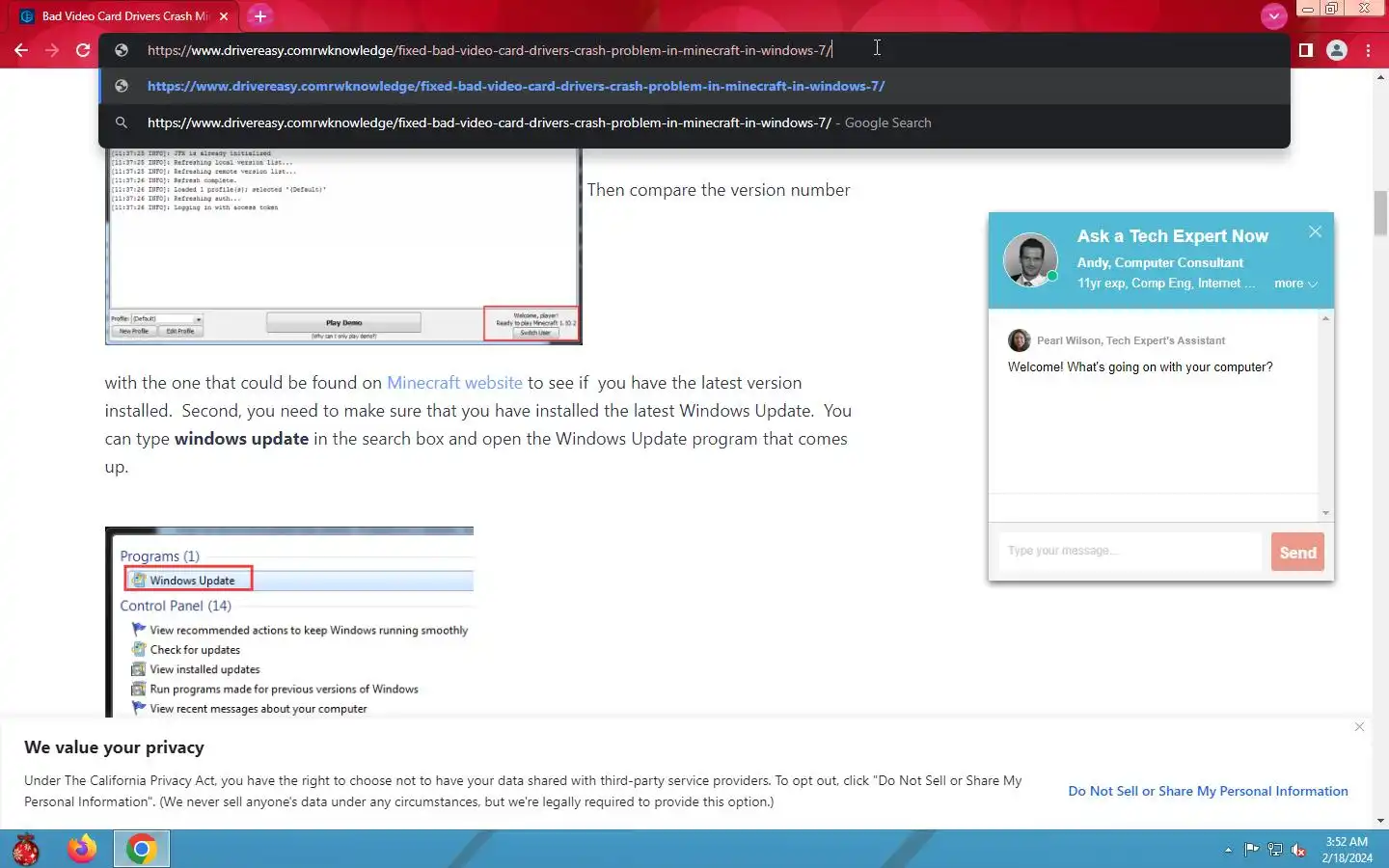
Task: Click the 'Welcome! What's going on' chat message
Action: pyautogui.click(x=1140, y=367)
